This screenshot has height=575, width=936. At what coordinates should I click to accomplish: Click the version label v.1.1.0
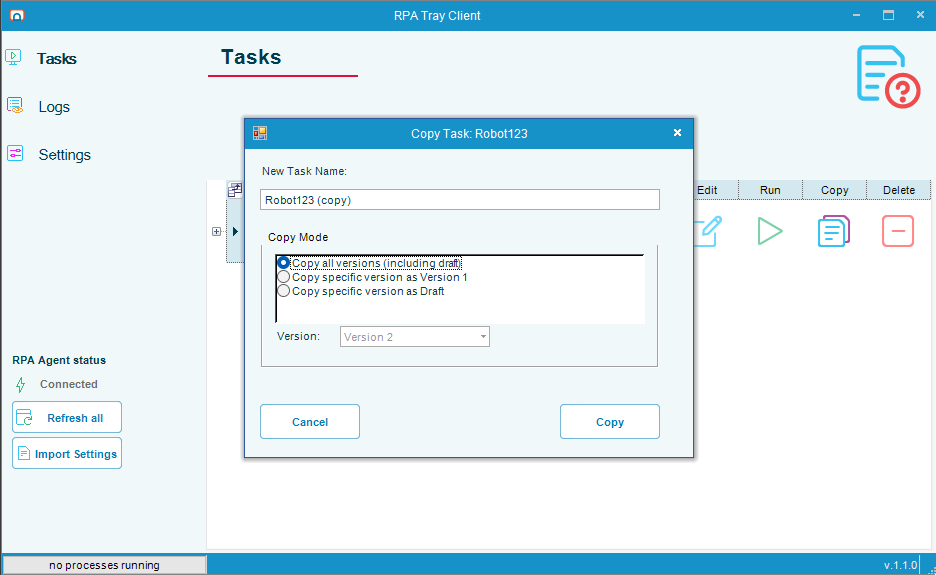[900, 565]
